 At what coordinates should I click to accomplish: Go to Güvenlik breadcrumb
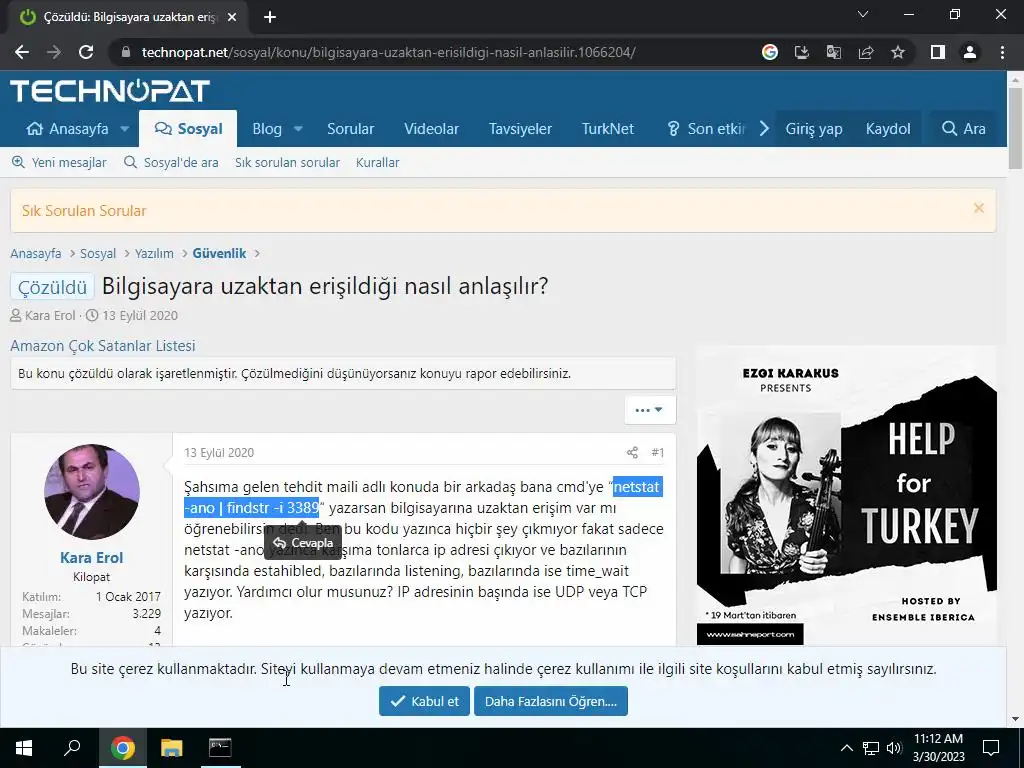click(219, 253)
